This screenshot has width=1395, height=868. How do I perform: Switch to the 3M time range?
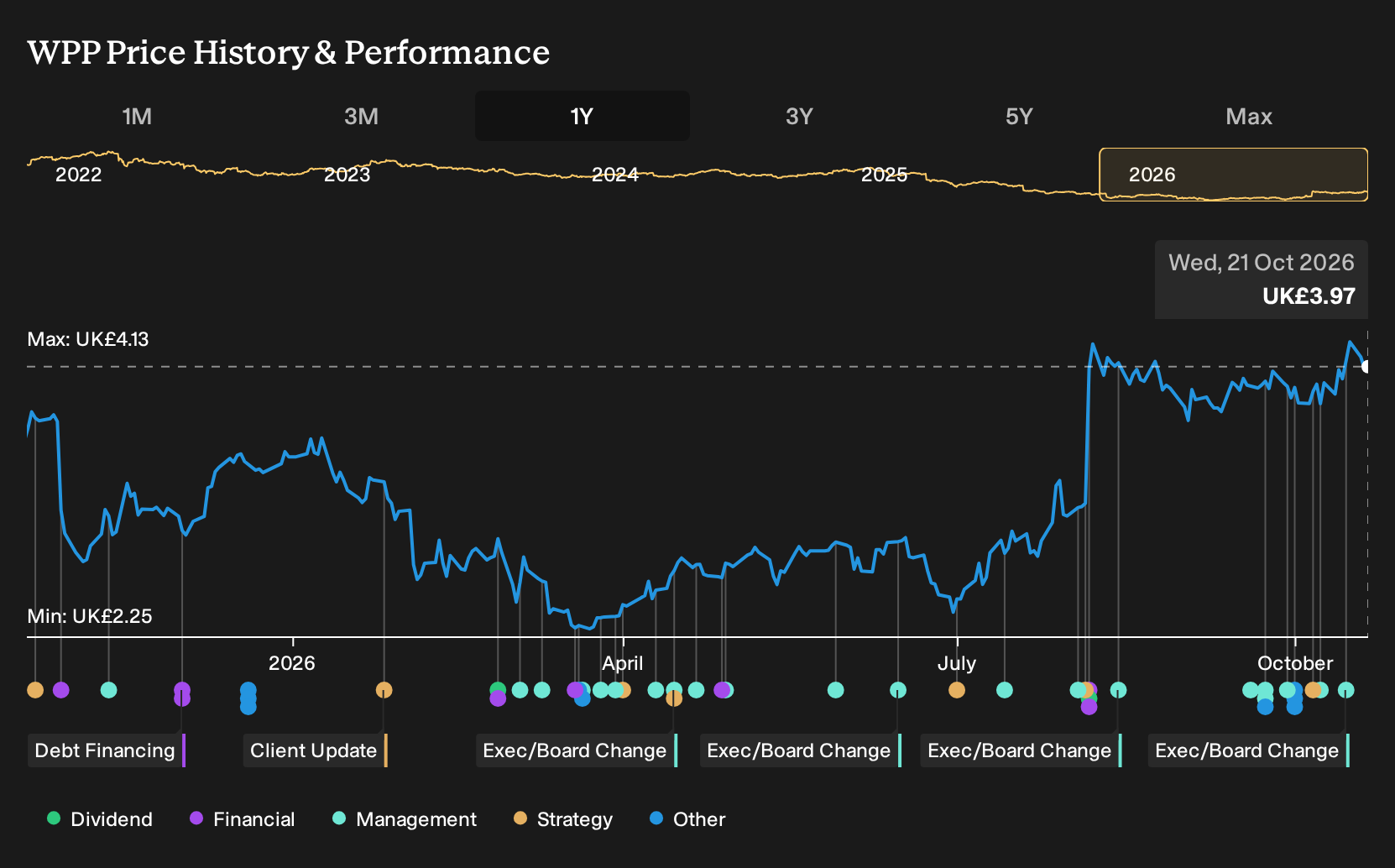click(361, 116)
